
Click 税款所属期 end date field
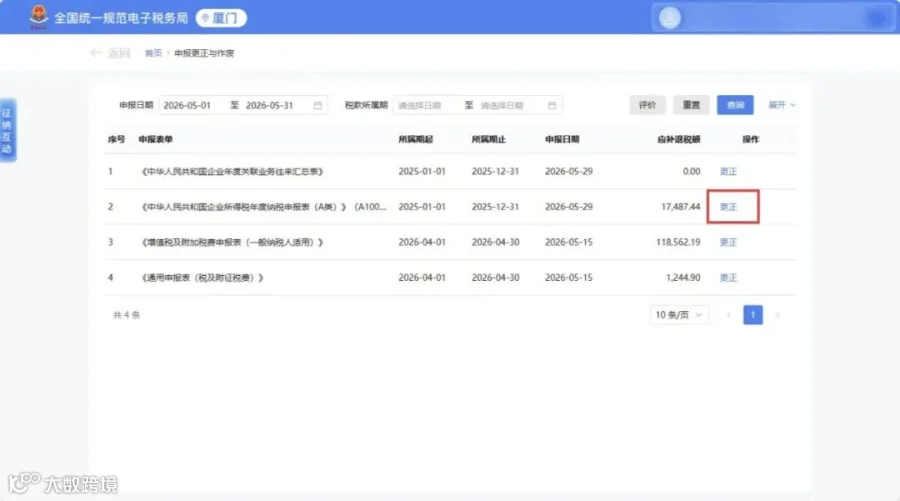click(x=502, y=106)
